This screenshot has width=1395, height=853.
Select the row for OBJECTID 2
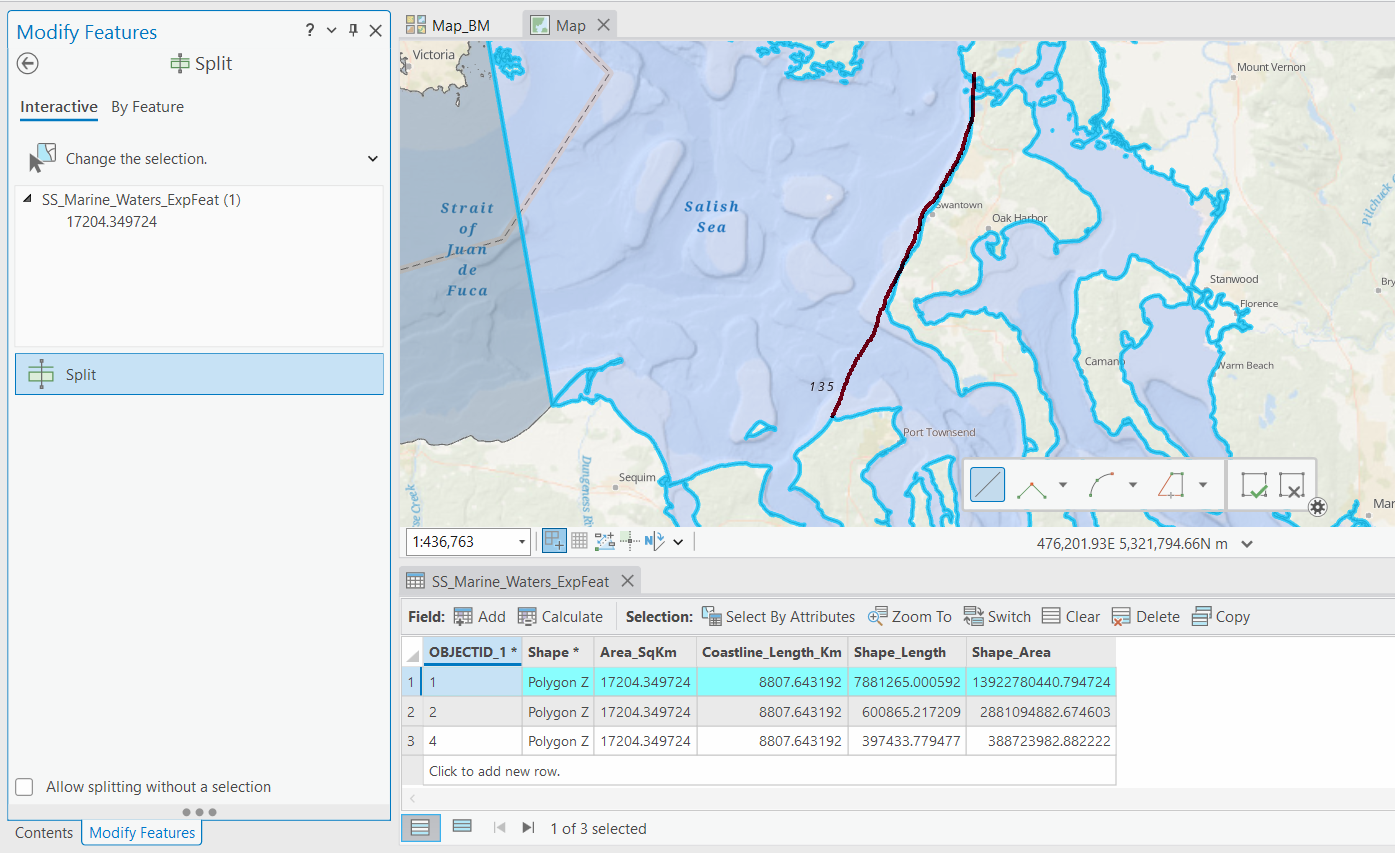coord(411,712)
